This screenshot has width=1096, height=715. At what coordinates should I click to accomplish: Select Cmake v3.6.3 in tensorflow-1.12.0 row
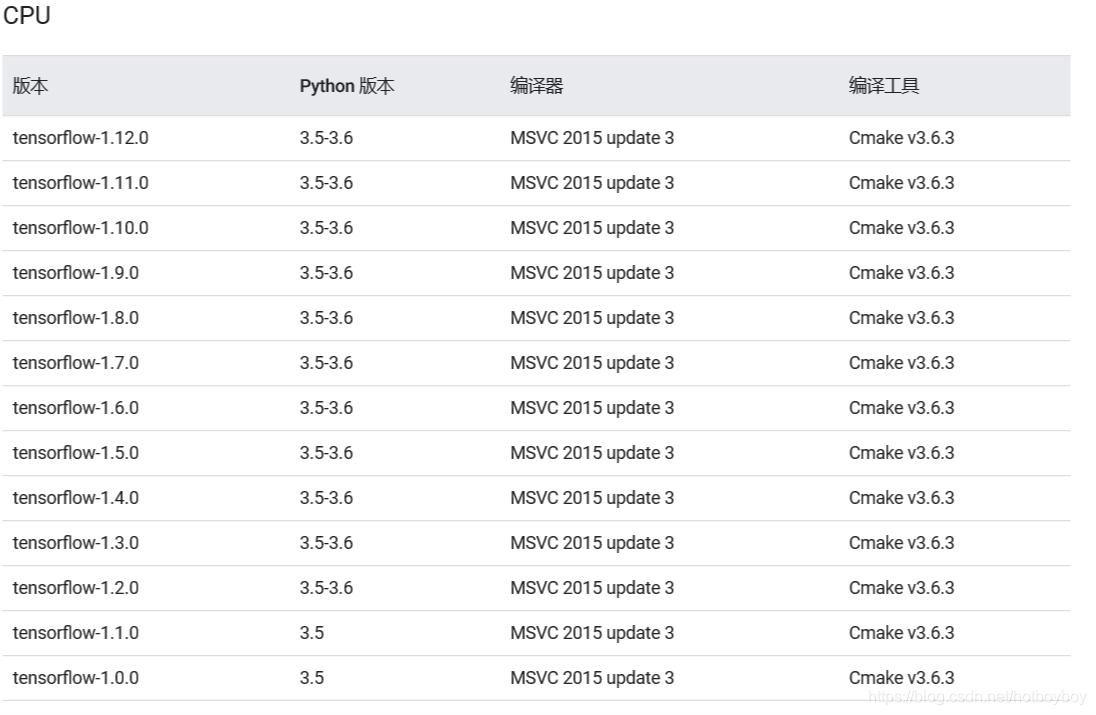pos(902,138)
